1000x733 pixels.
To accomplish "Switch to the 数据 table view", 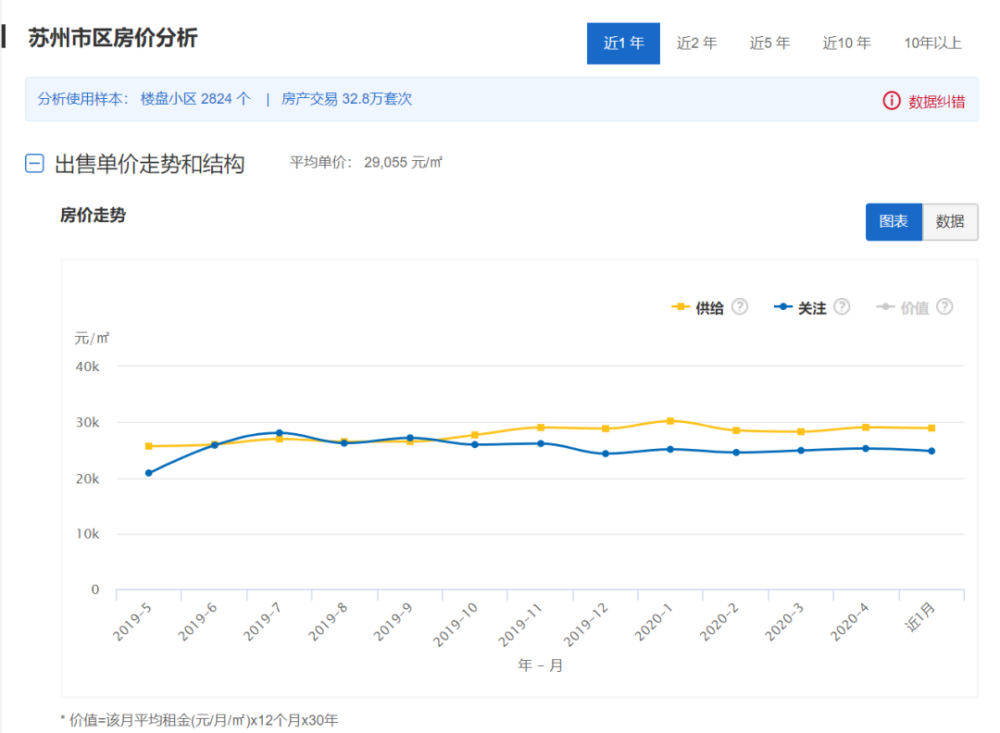I will point(950,222).
